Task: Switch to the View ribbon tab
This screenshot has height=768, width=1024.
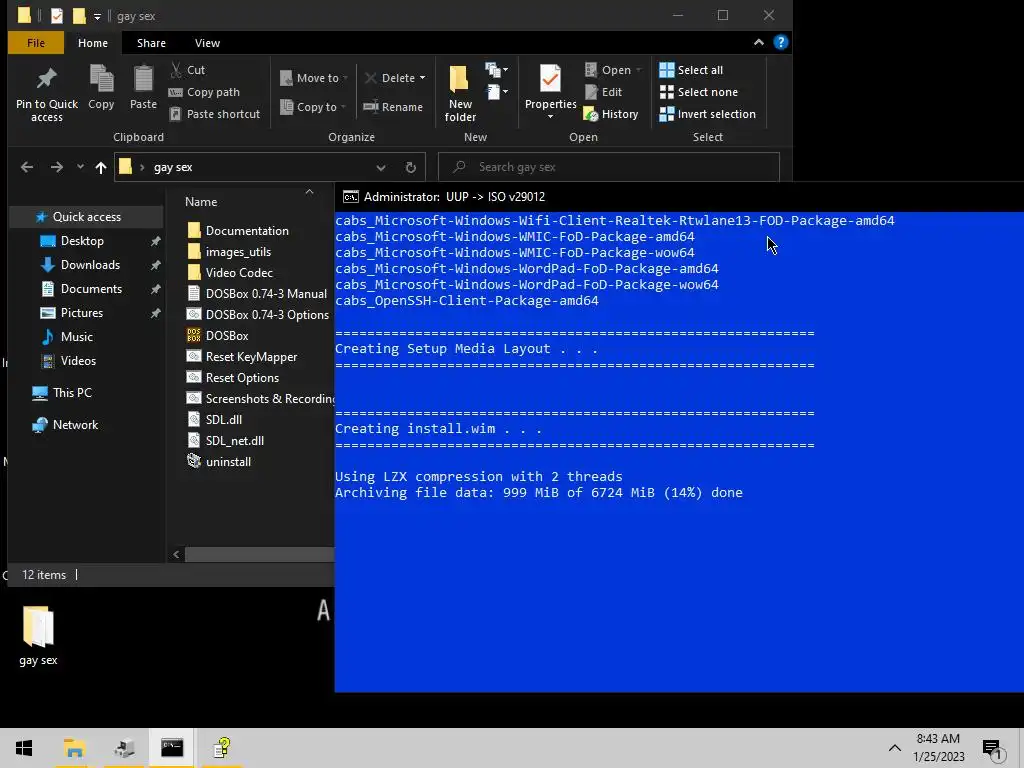Action: 207,43
